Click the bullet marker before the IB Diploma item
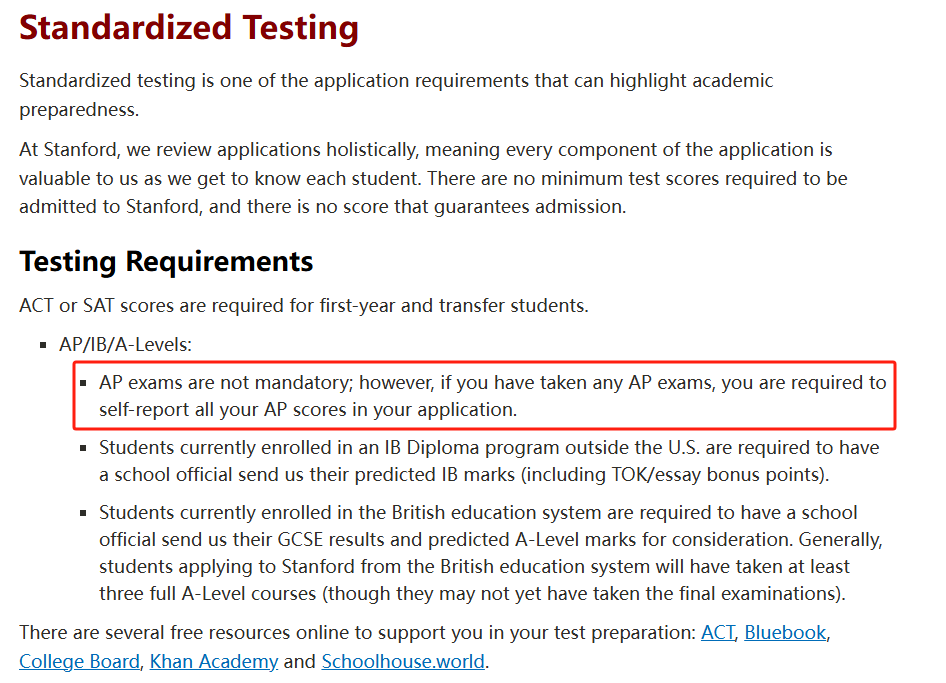Screen dimensions: 946x683 click(x=84, y=448)
